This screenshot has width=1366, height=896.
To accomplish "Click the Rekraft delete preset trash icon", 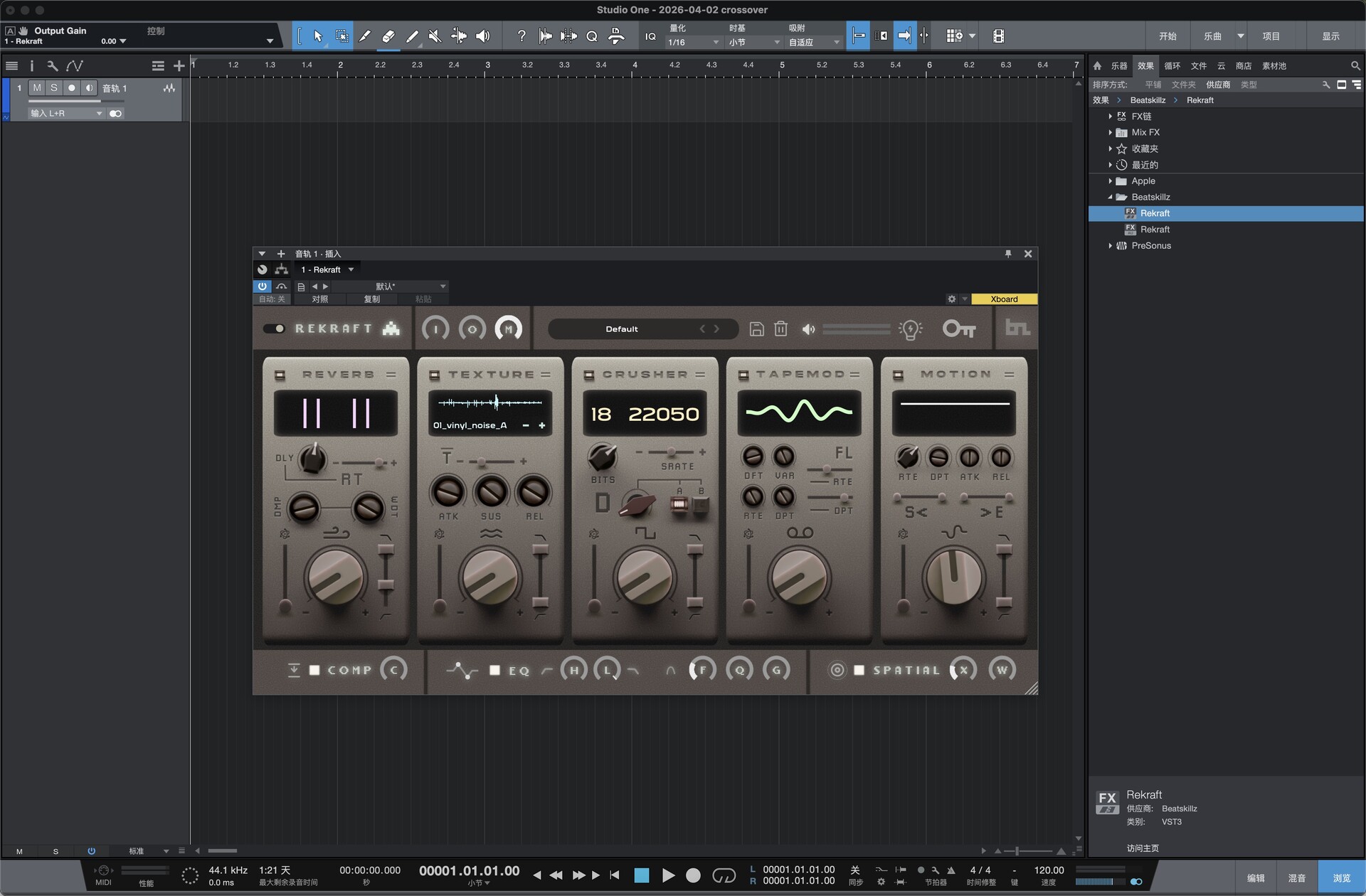I will (x=780, y=329).
